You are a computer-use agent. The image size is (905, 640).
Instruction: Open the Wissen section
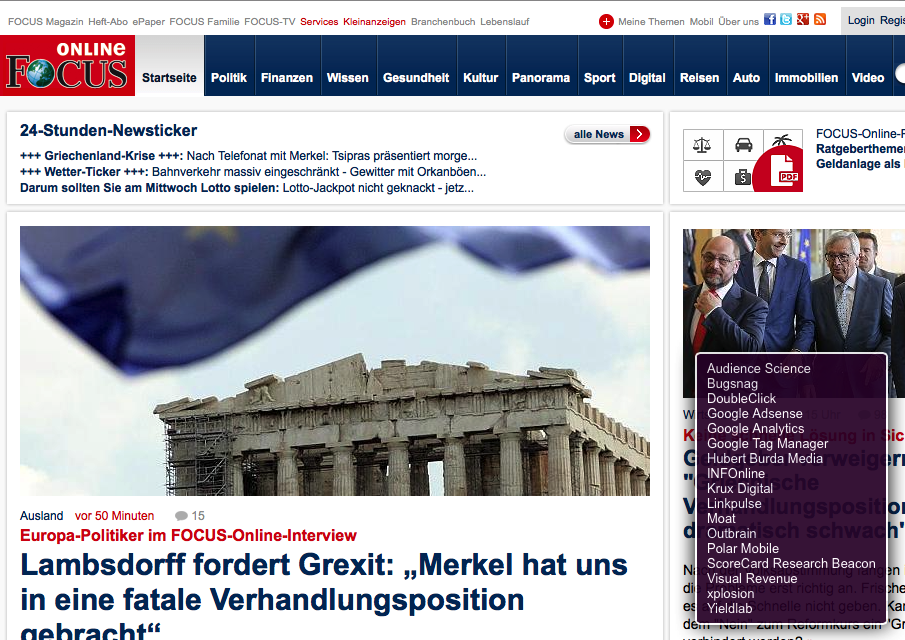pos(347,78)
